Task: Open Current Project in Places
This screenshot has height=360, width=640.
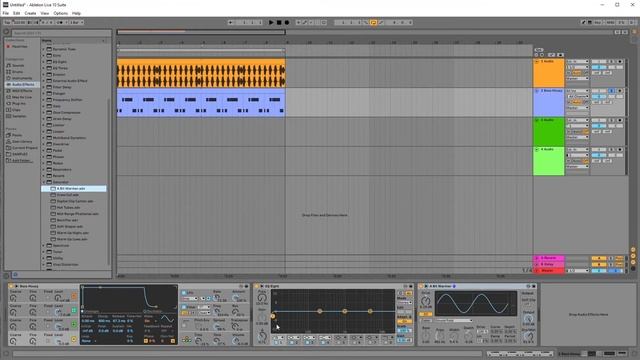Action: [x=24, y=148]
